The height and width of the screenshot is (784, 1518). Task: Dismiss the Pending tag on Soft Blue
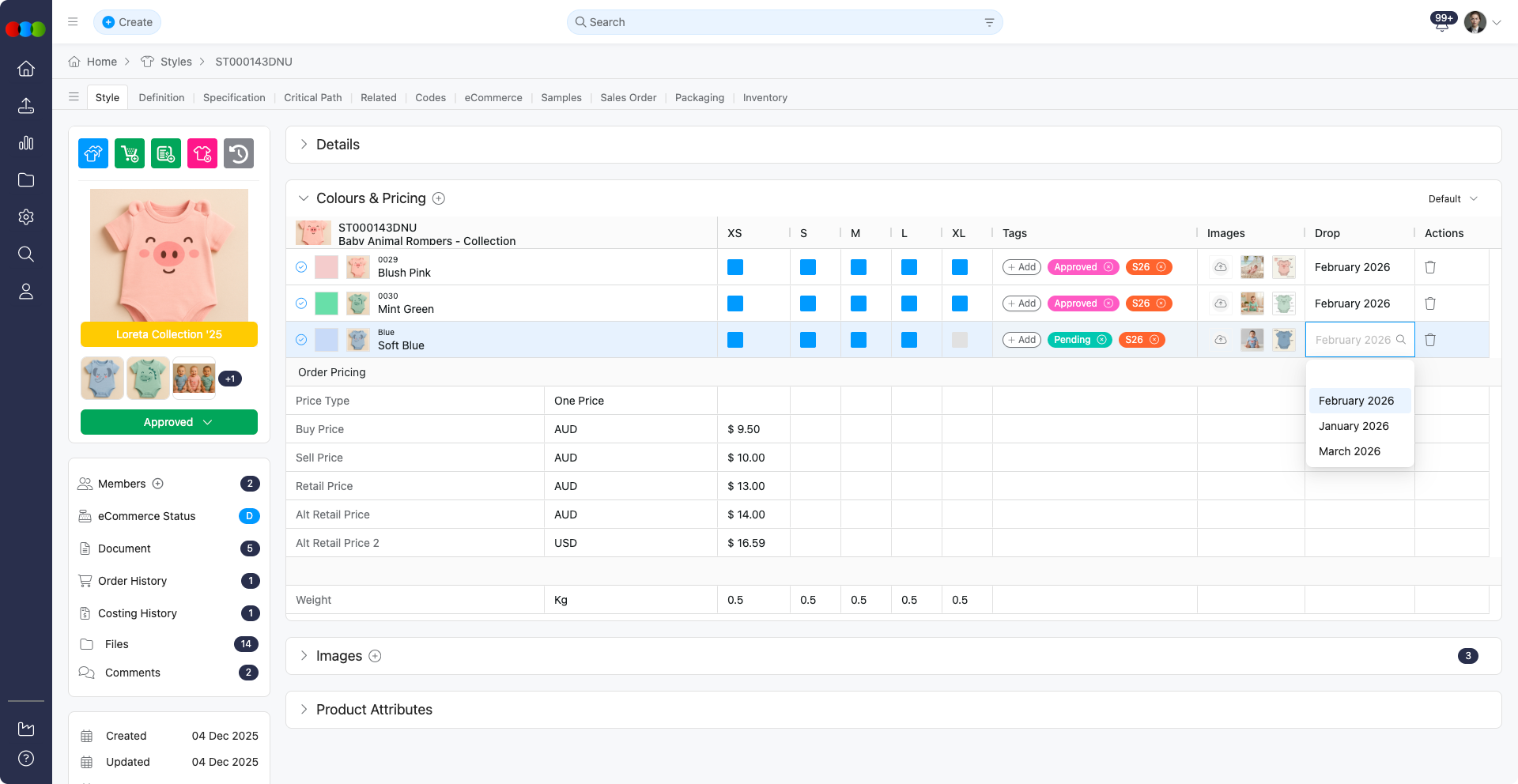pyautogui.click(x=1103, y=340)
